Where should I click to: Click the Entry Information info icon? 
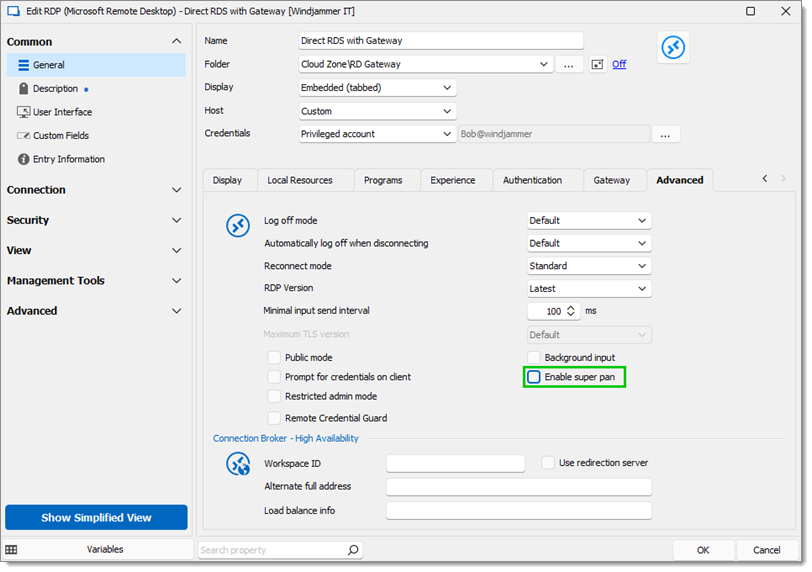pyautogui.click(x=23, y=159)
